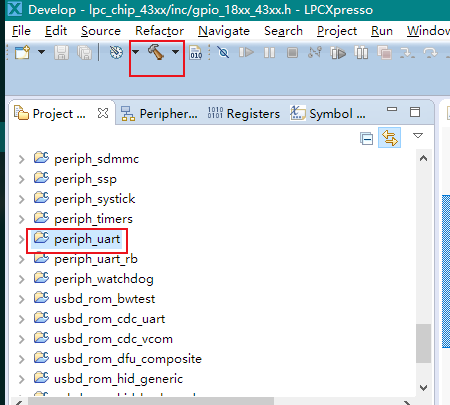Screen dimensions: 450x405
Task: Click the Save disk icon
Action: 61,53
